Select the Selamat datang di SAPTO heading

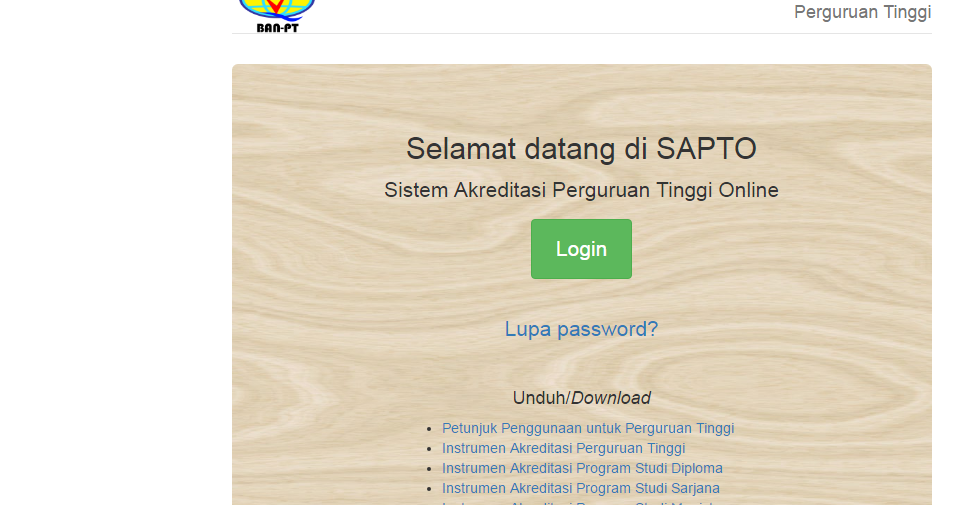pos(581,149)
